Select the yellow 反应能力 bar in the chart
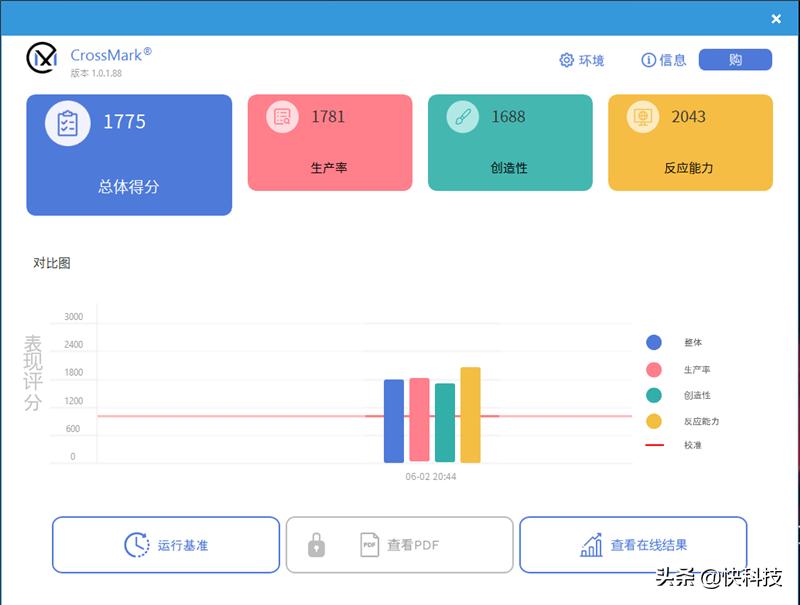The width and height of the screenshot is (800, 605). point(470,415)
